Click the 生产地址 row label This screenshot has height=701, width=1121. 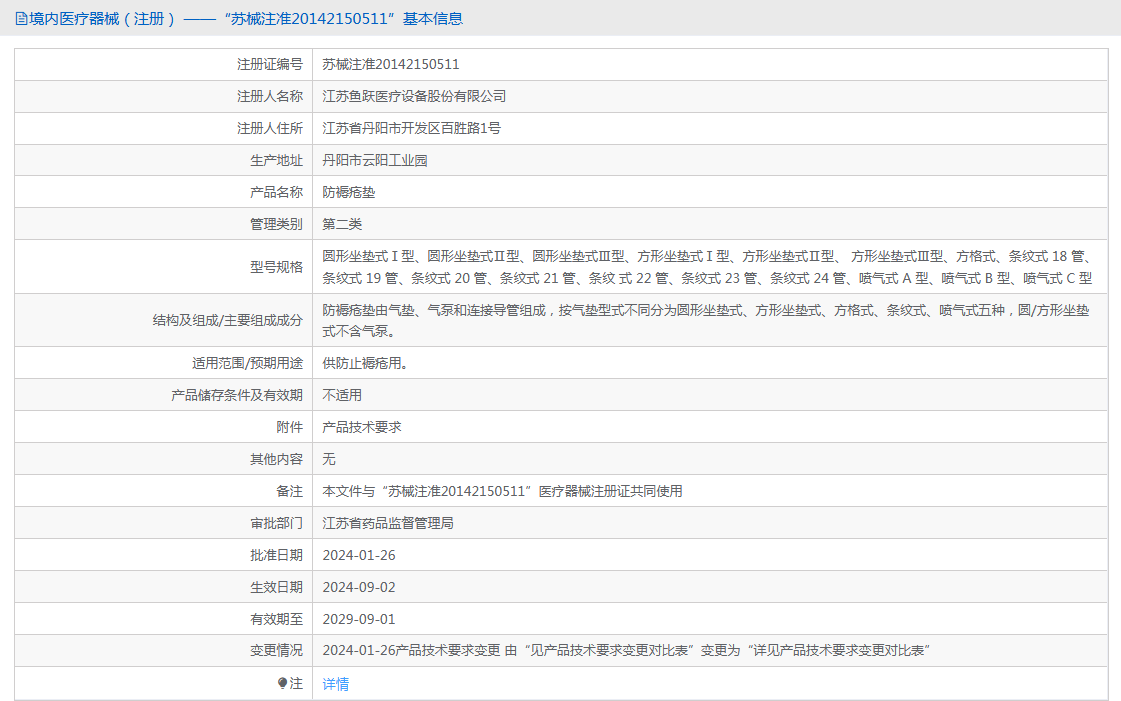pyautogui.click(x=276, y=160)
